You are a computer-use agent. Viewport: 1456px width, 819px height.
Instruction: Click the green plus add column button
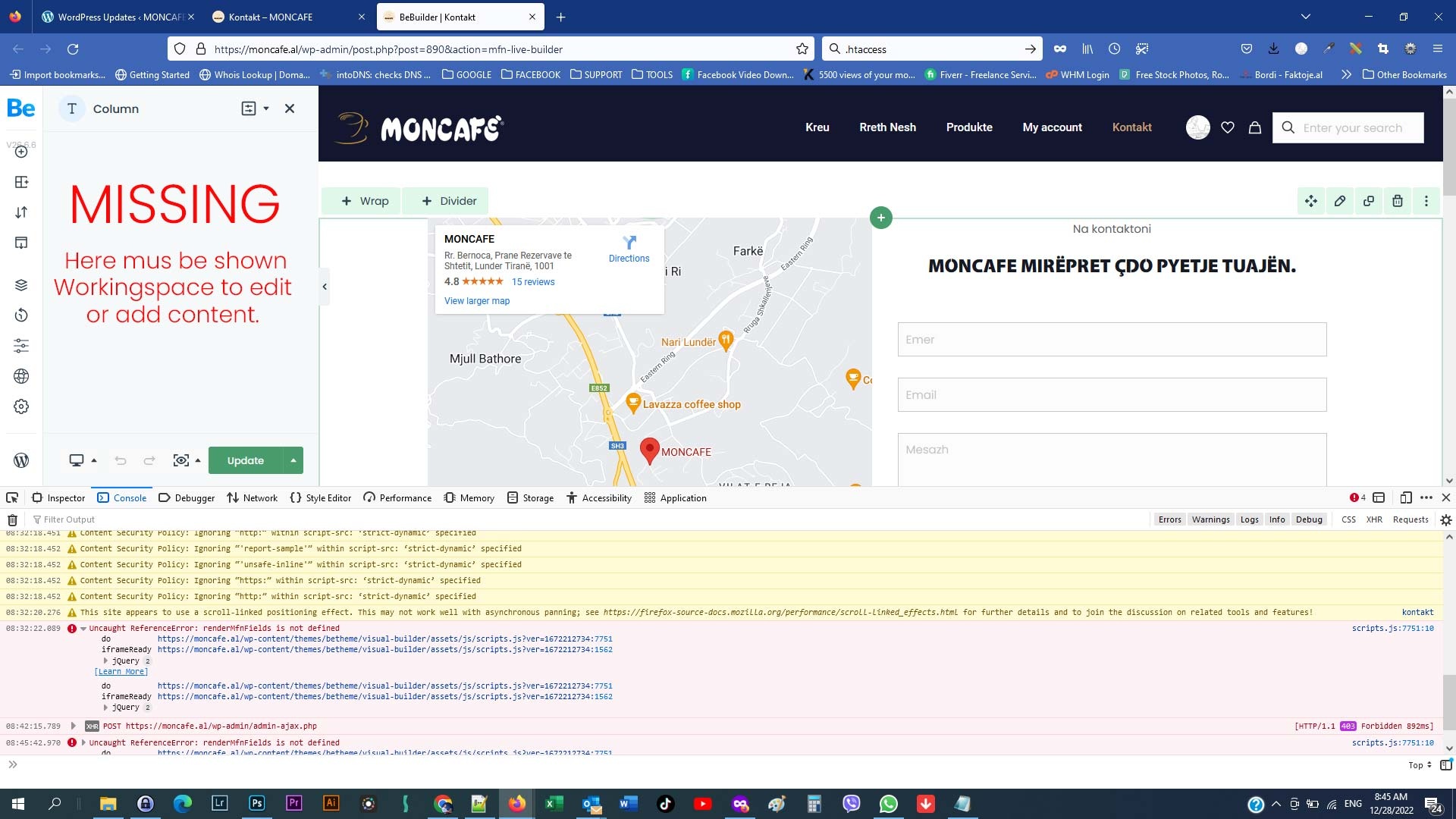[x=880, y=218]
